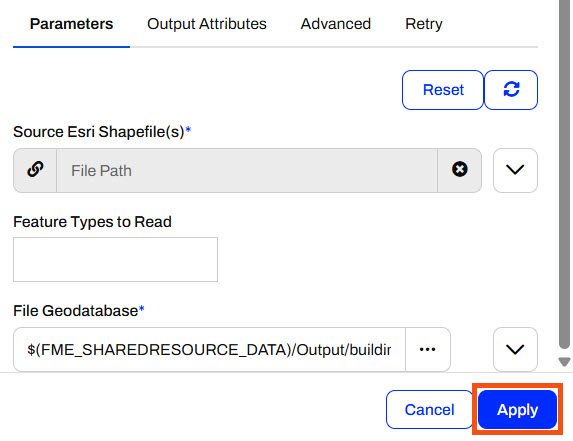The height and width of the screenshot is (441, 573).
Task: Click the Source Esri Shapefile(s) label
Action: coord(102,132)
